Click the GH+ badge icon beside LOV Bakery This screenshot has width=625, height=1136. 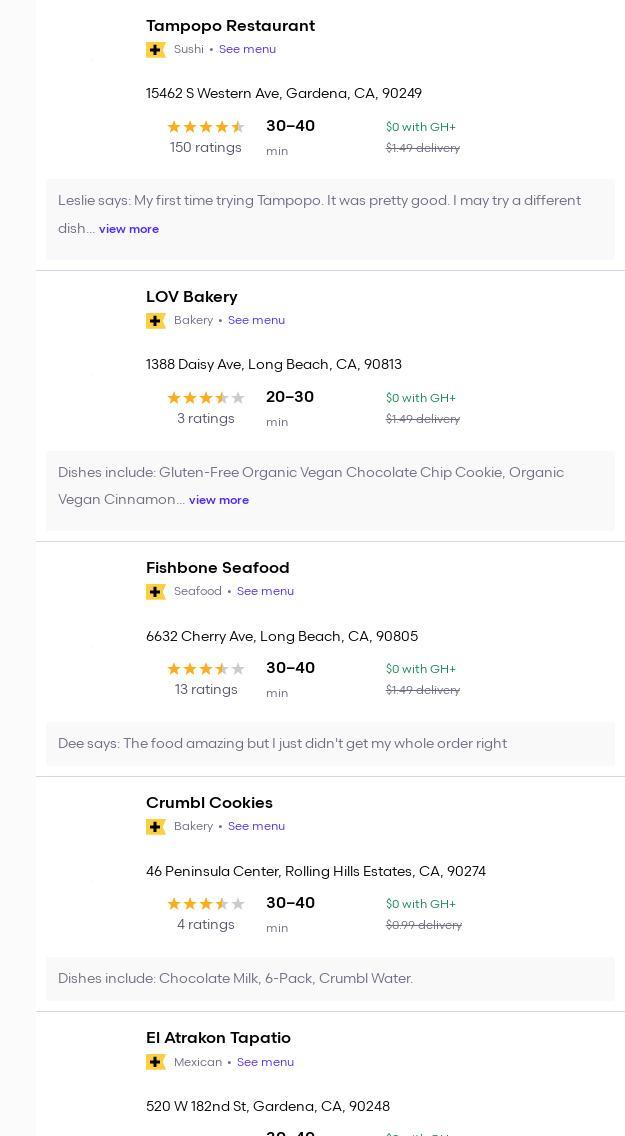click(155, 321)
